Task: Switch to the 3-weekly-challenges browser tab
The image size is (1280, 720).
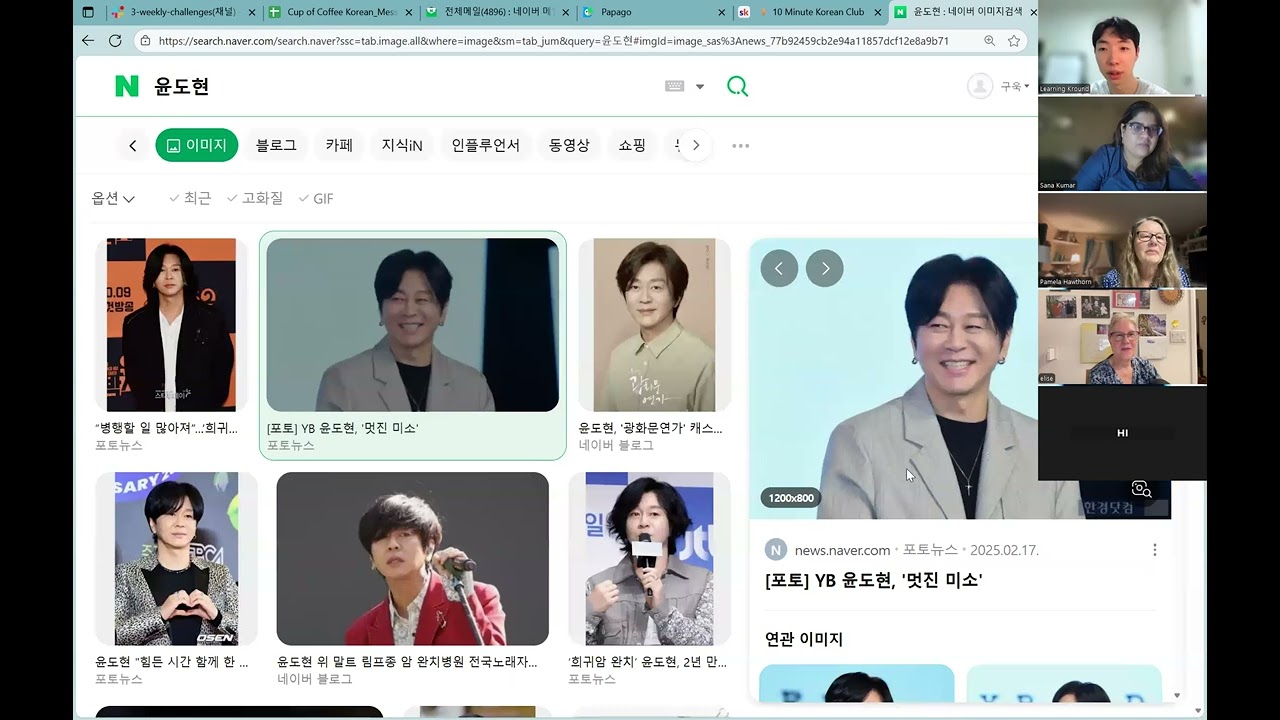Action: [182, 12]
